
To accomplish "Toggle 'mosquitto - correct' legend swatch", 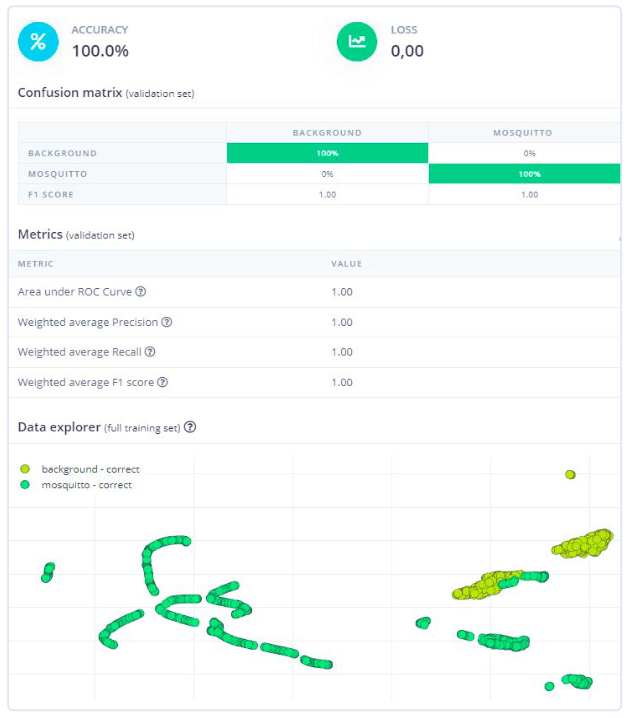I will (25, 484).
